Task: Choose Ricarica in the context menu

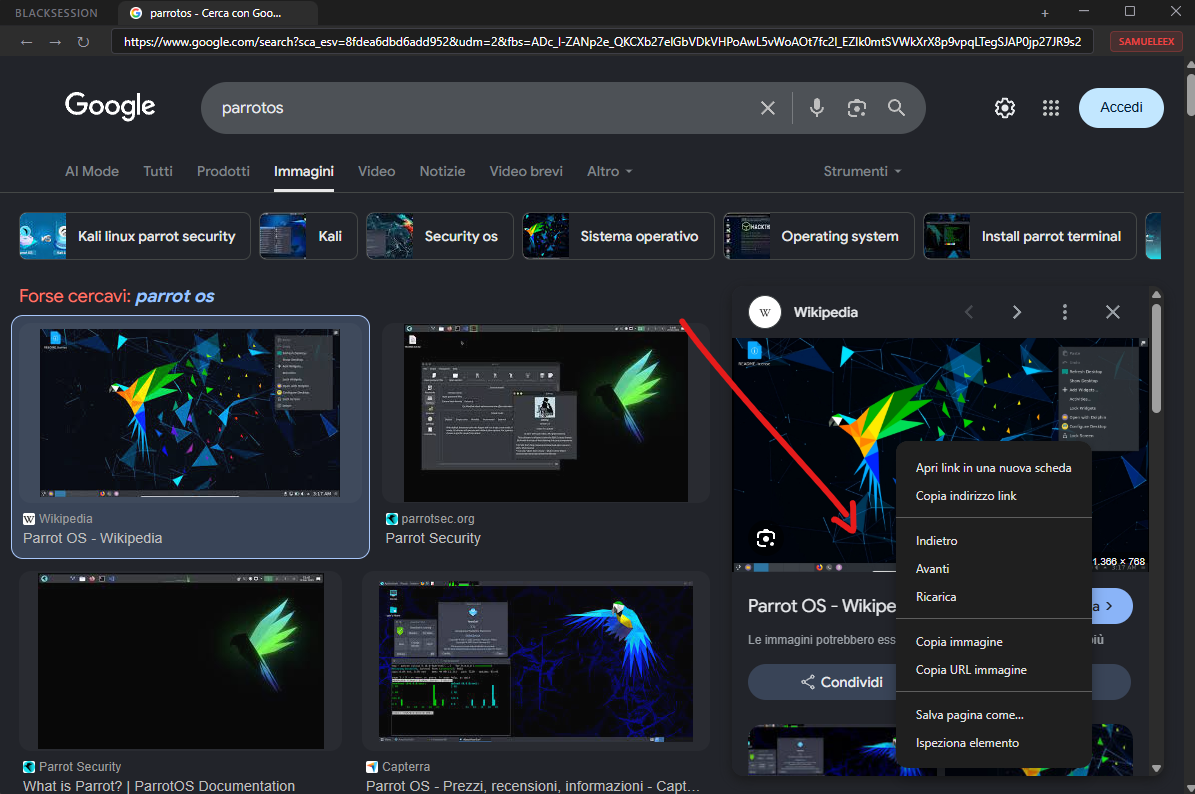Action: (x=994, y=597)
